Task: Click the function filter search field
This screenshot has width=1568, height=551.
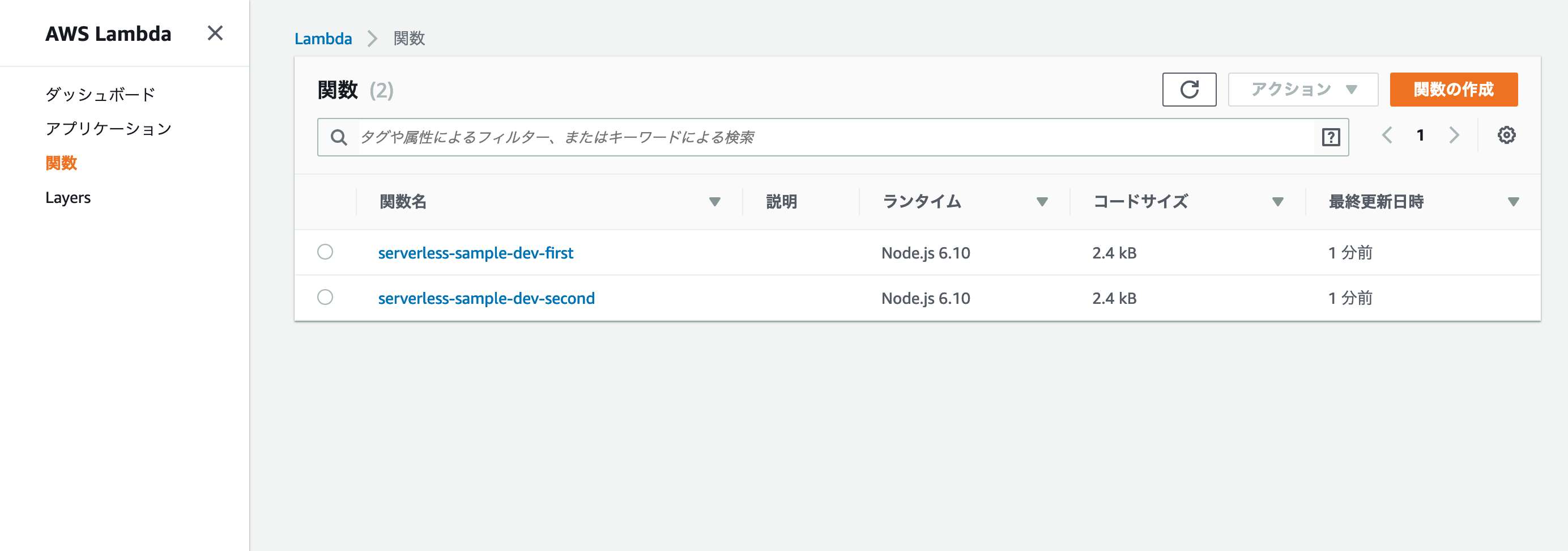Action: [833, 137]
